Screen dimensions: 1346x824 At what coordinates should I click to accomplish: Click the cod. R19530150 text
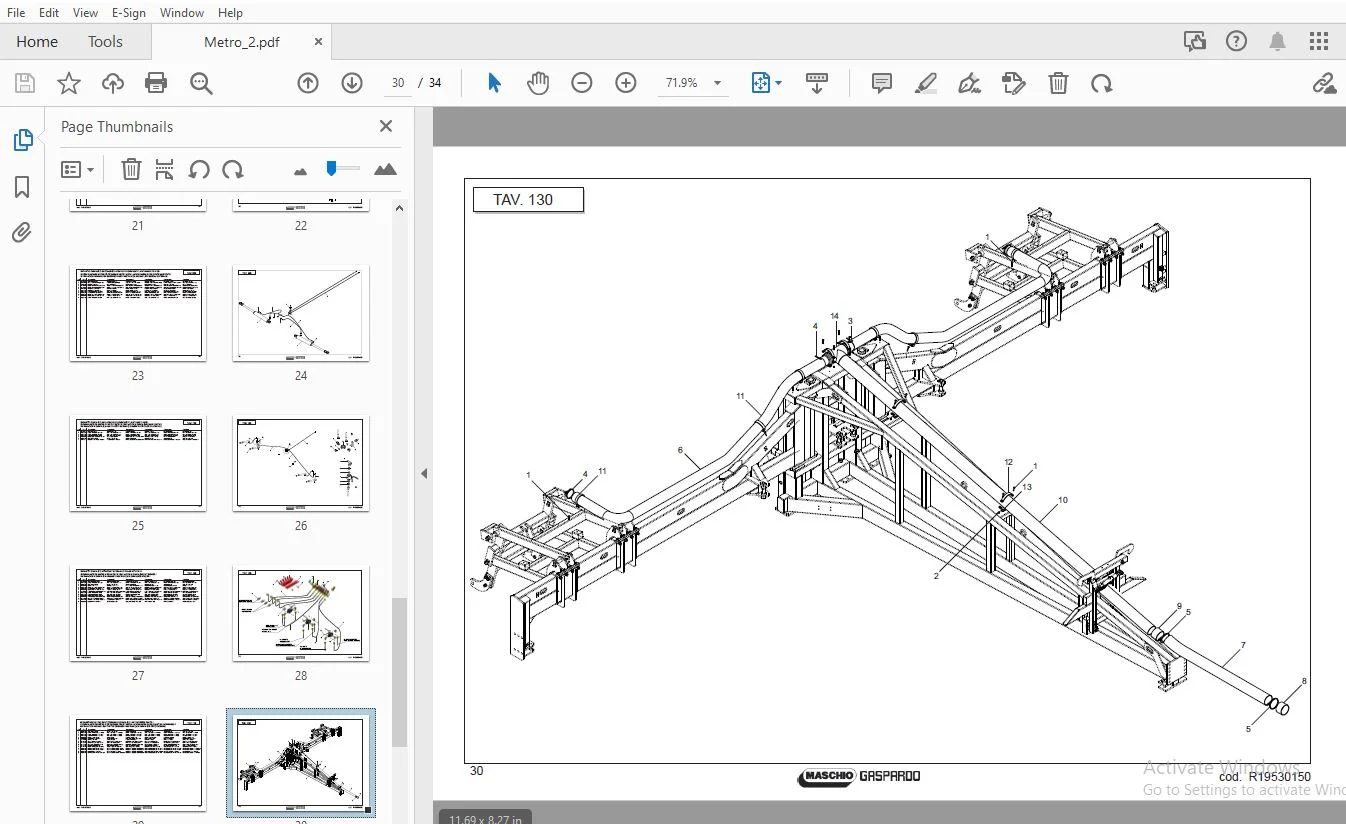click(1264, 777)
